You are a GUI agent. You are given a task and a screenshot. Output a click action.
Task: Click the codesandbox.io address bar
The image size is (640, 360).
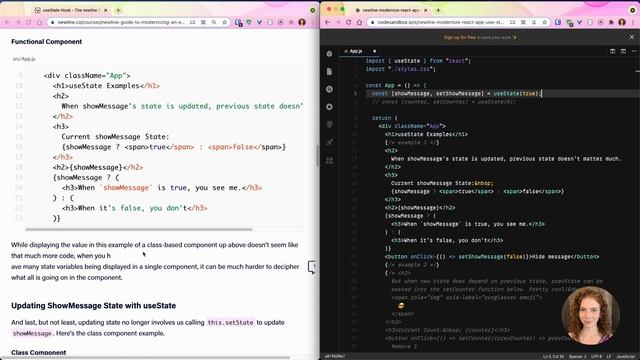click(x=440, y=22)
